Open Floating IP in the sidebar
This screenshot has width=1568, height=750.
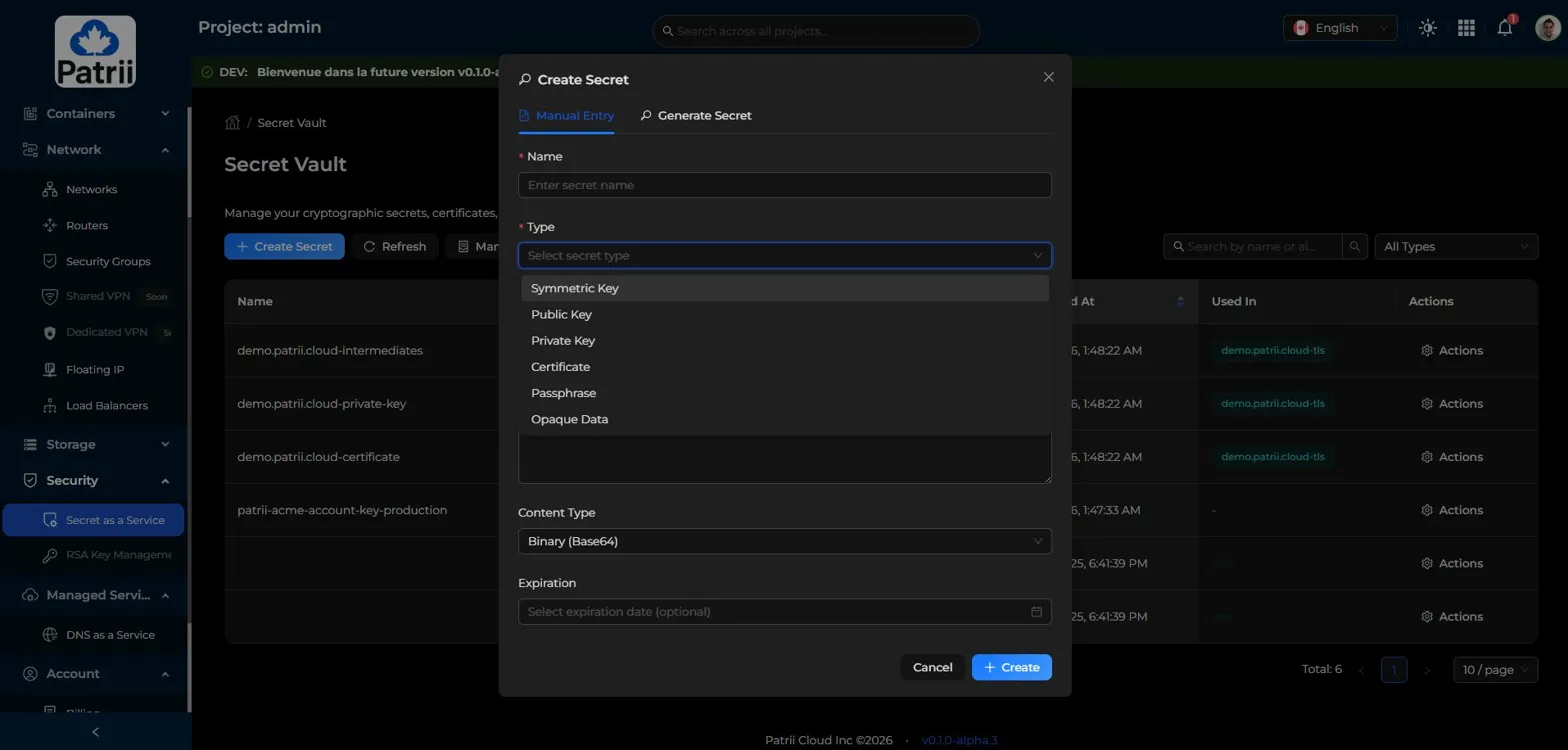93,369
